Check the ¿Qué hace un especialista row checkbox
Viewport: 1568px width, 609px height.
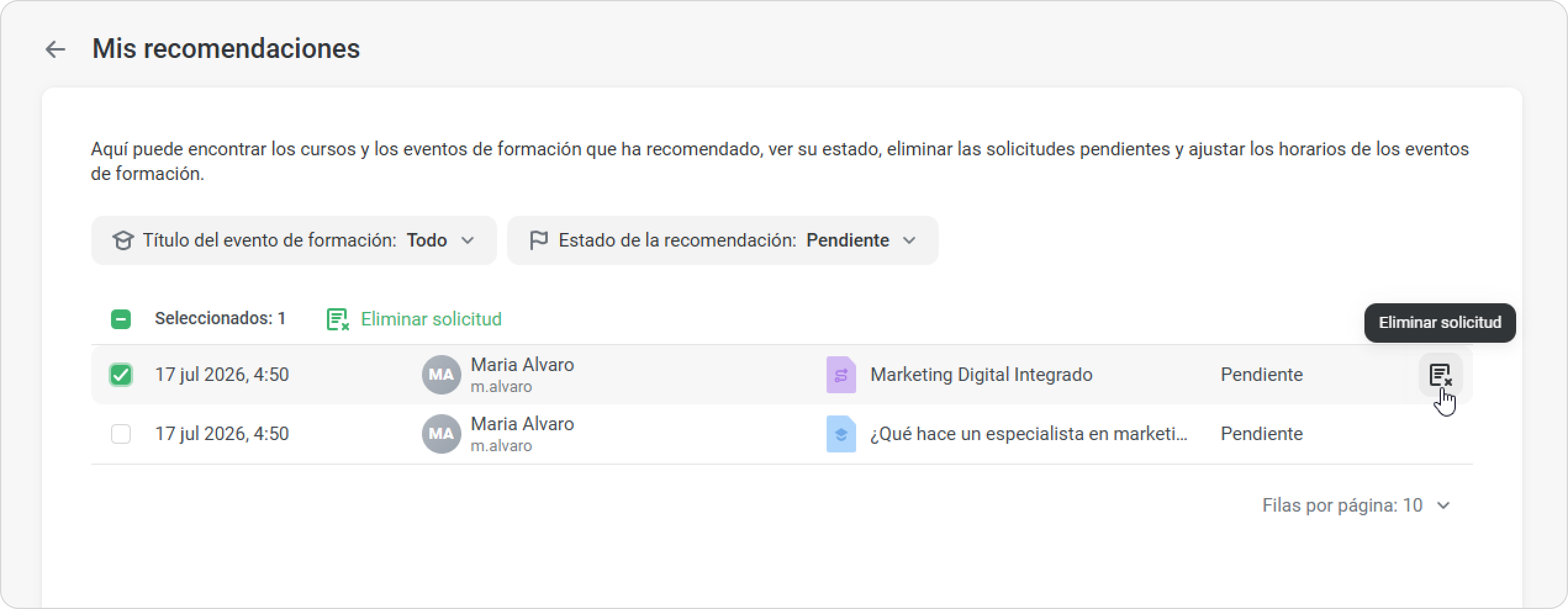[x=121, y=434]
